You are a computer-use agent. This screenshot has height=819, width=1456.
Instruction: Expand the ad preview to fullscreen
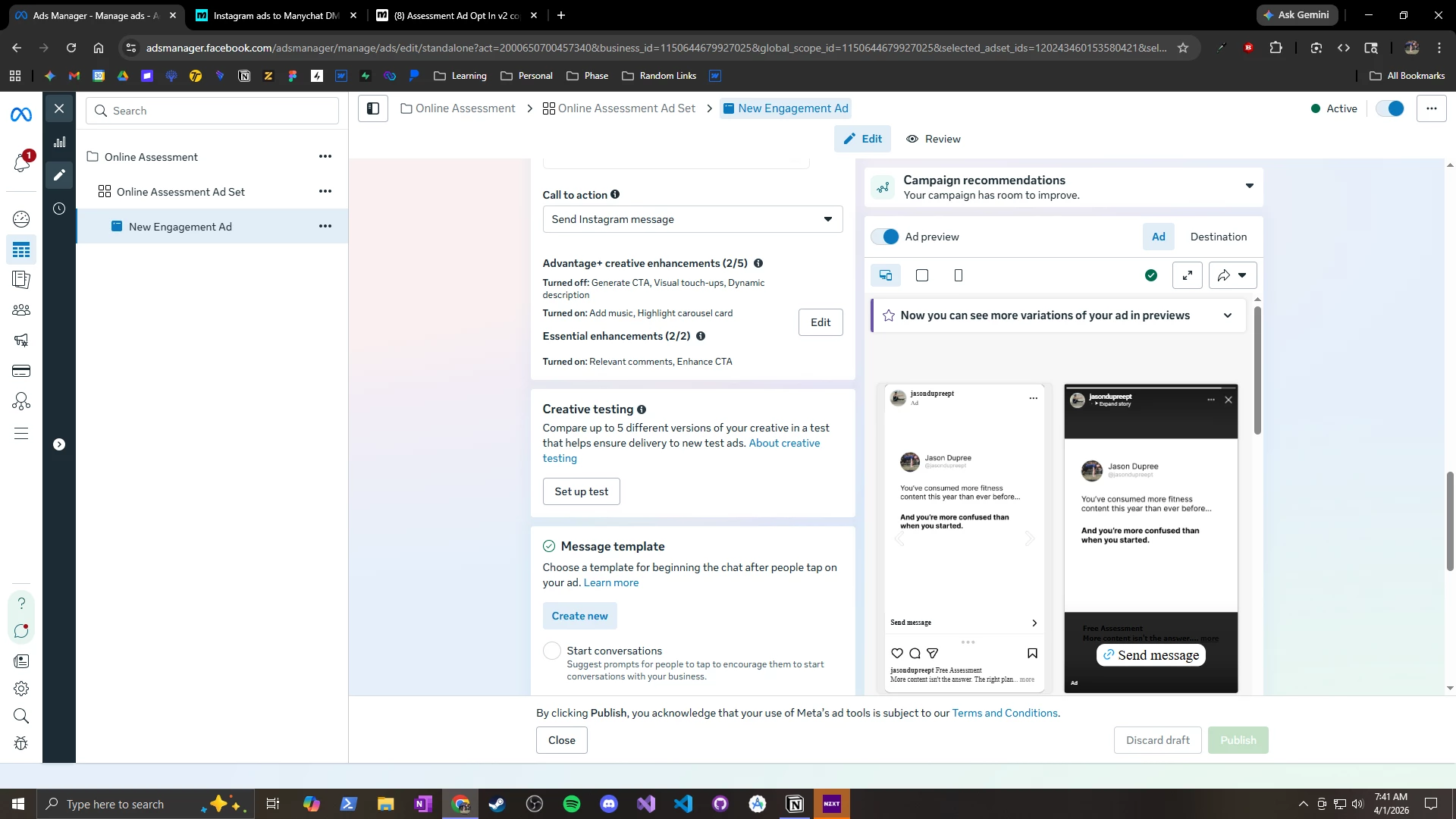point(1187,275)
